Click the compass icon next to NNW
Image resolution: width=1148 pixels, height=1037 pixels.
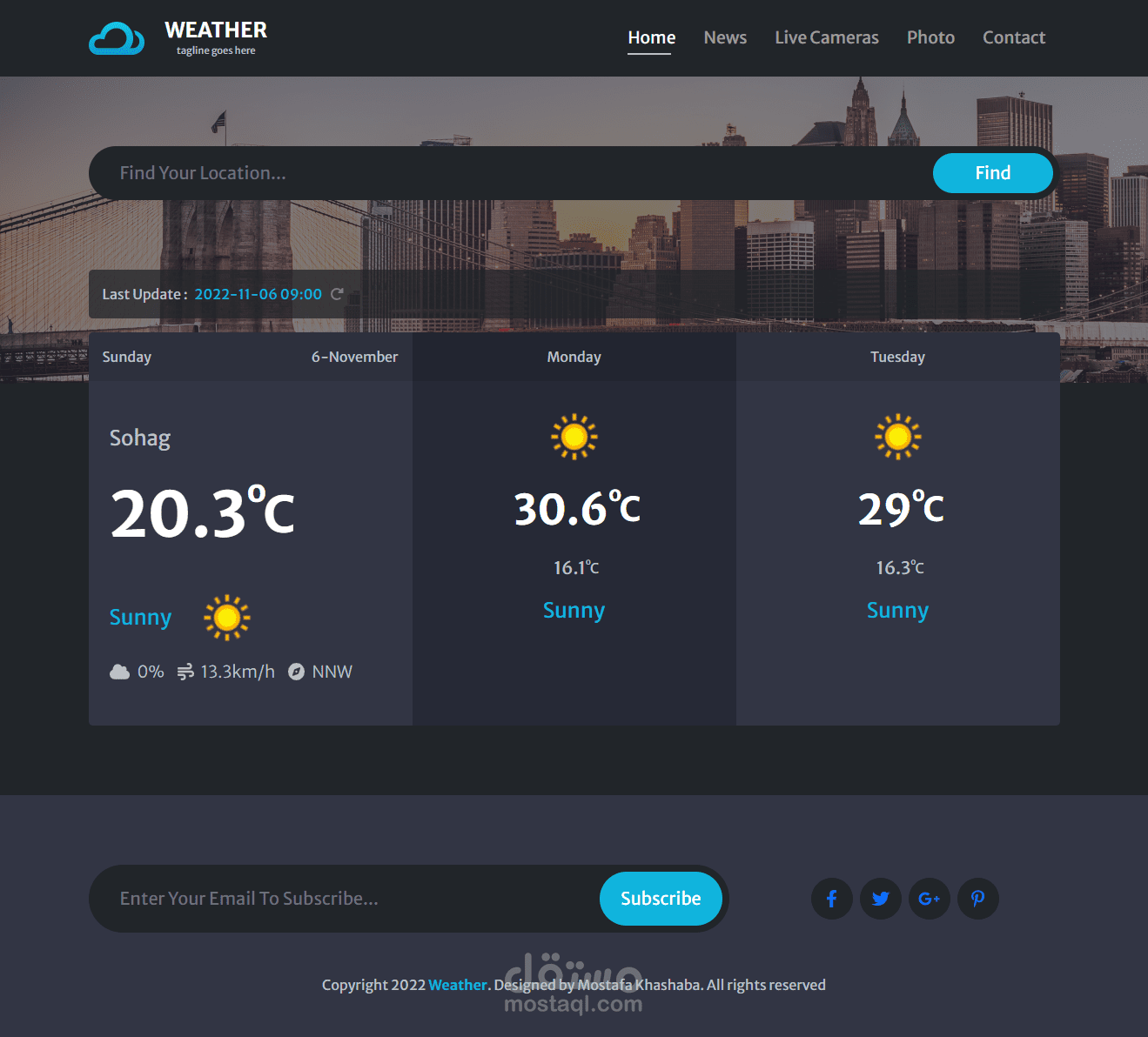(x=297, y=671)
